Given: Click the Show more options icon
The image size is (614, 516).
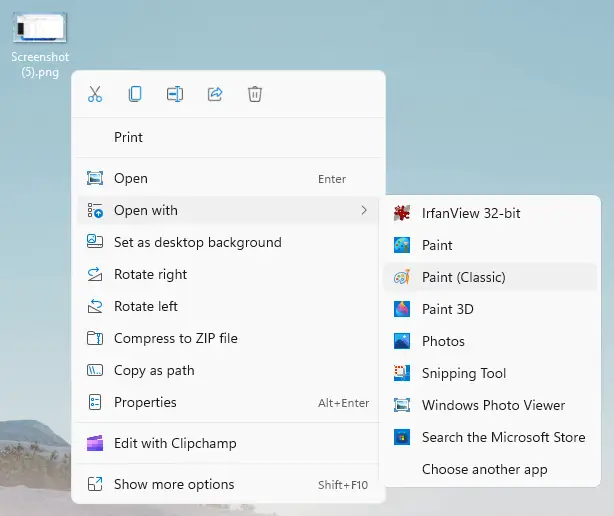Looking at the screenshot, I should click(95, 484).
